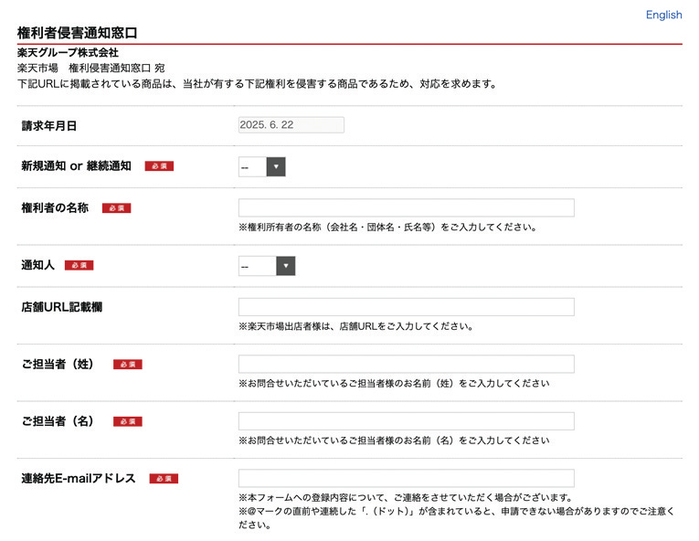Click the 楽天グループ株式会社 text

coord(68,53)
